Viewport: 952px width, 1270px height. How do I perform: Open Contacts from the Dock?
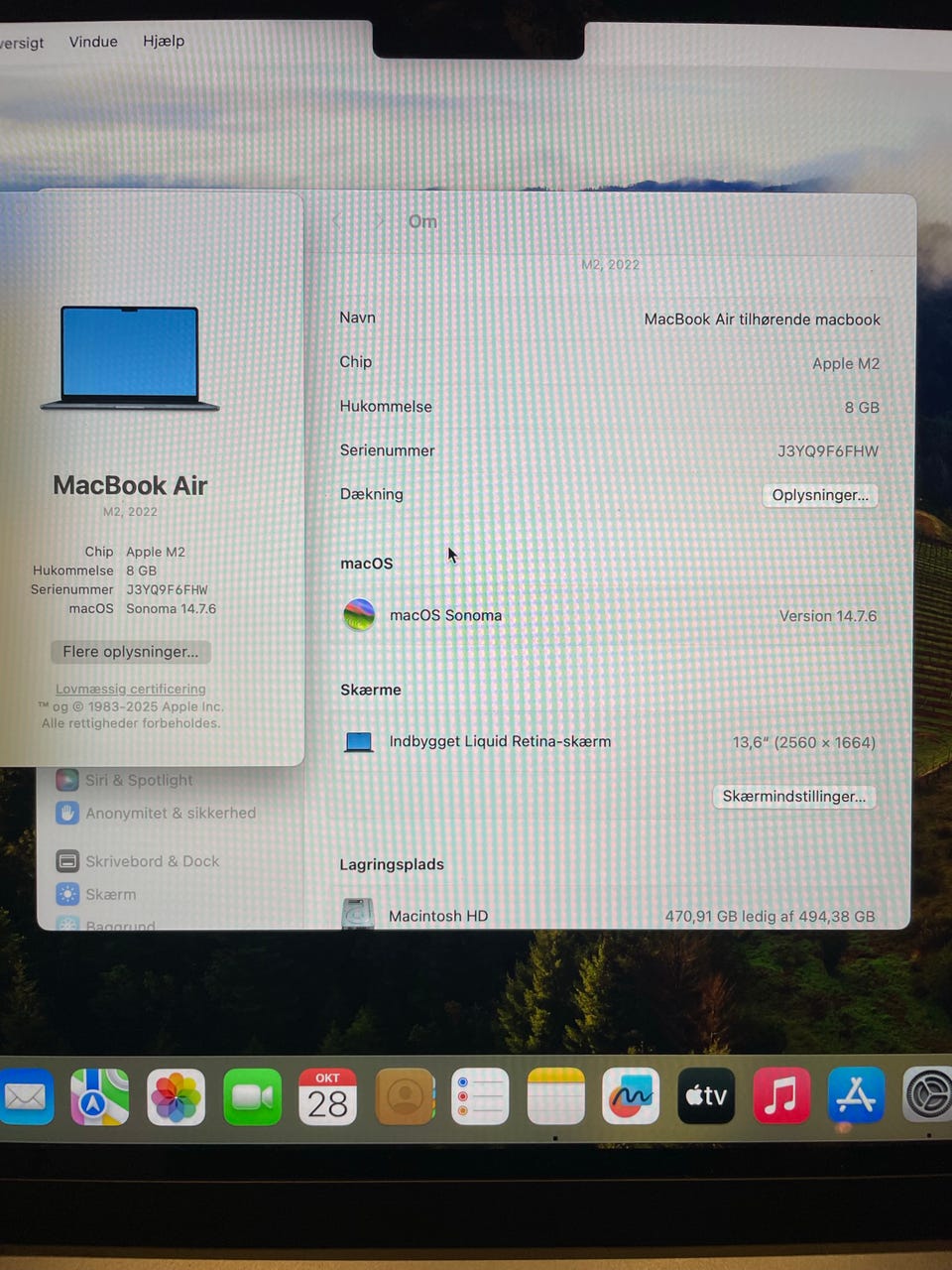[404, 1096]
